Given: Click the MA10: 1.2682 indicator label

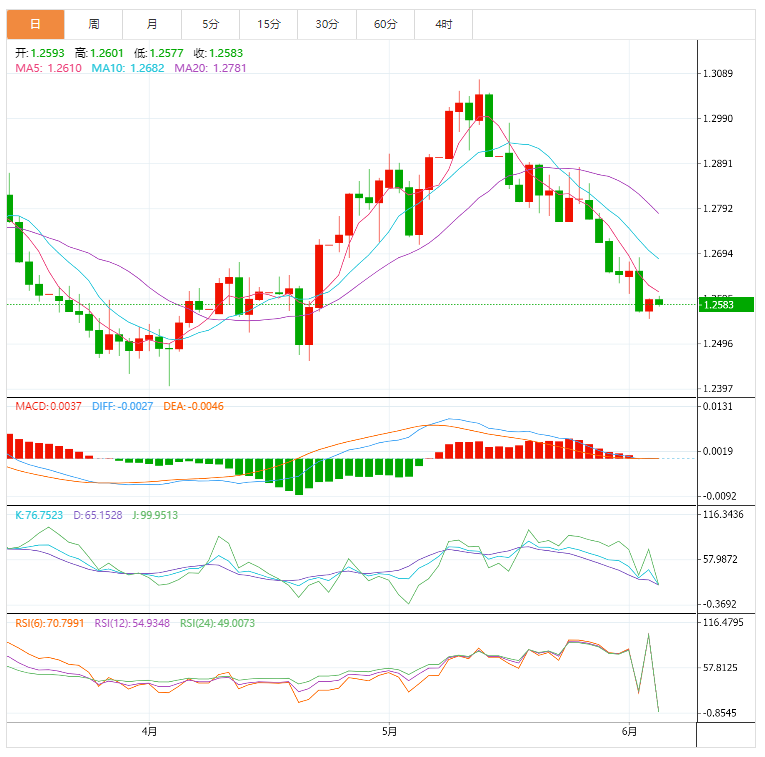Looking at the screenshot, I should point(128,68).
